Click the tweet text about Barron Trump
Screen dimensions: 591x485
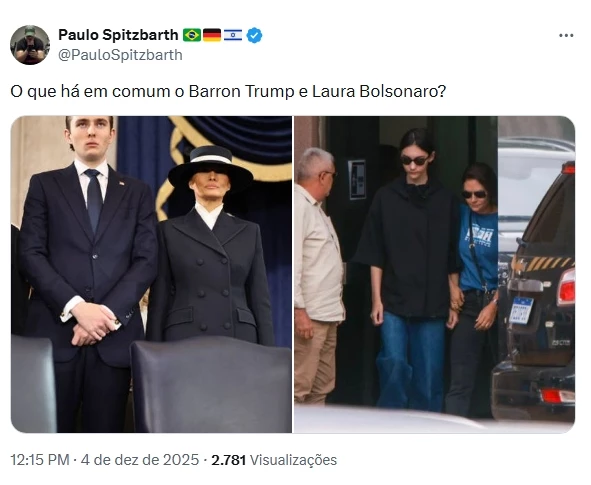pos(228,92)
